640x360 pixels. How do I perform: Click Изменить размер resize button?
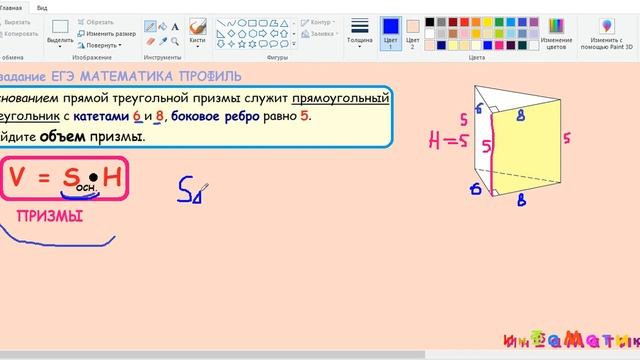(107, 33)
